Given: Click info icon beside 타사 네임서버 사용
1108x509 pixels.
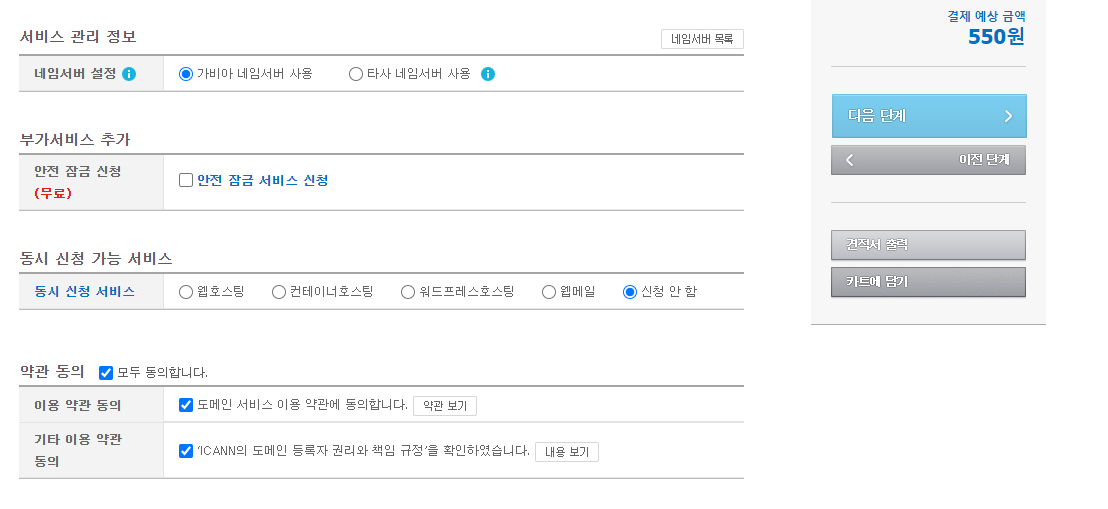Looking at the screenshot, I should coord(488,74).
